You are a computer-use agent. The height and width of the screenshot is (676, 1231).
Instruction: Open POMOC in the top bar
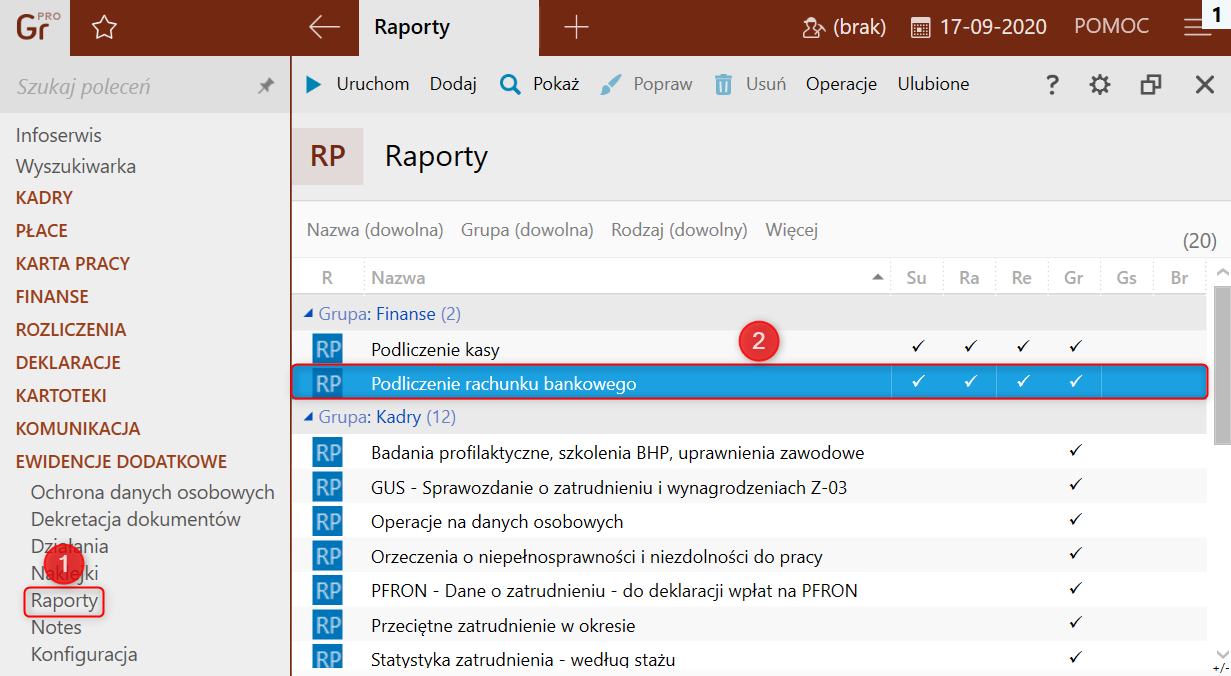1111,28
